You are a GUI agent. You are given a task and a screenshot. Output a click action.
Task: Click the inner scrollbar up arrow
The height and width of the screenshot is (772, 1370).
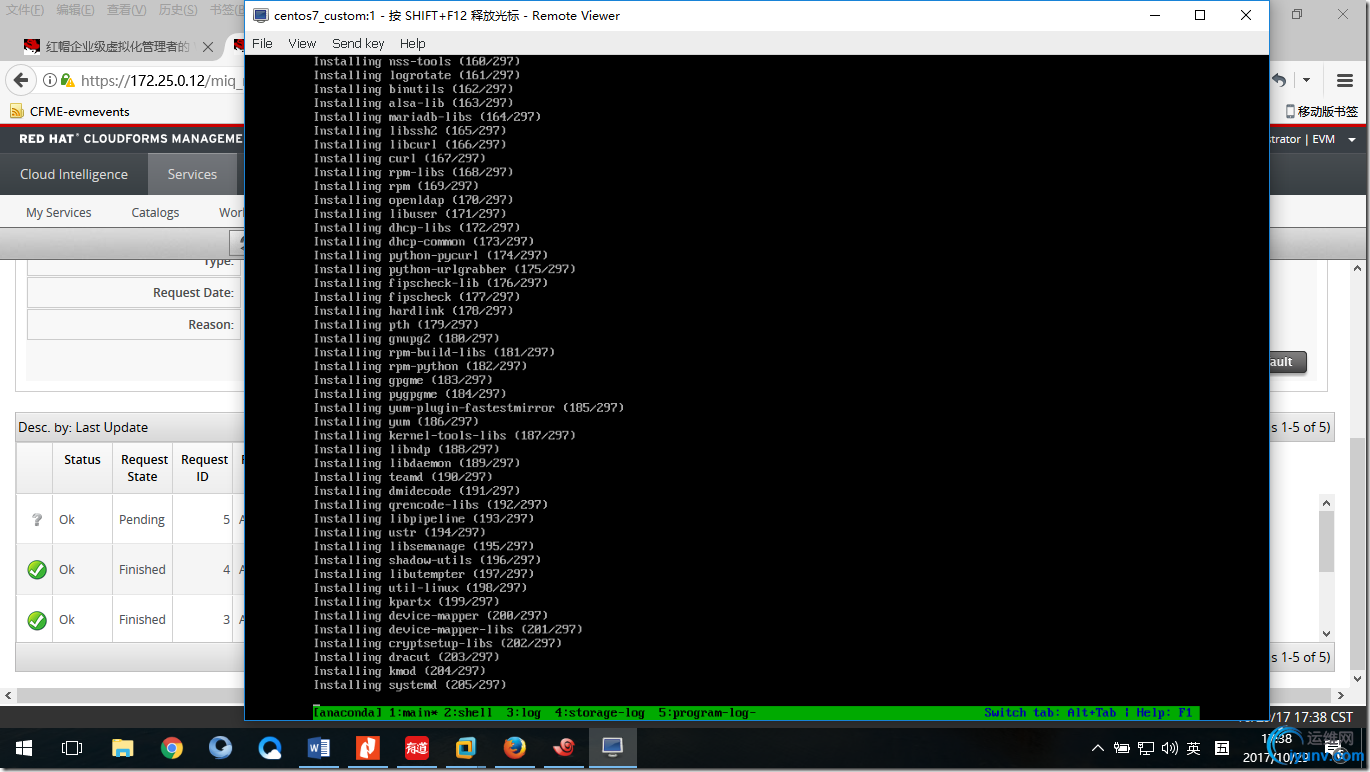(1326, 503)
